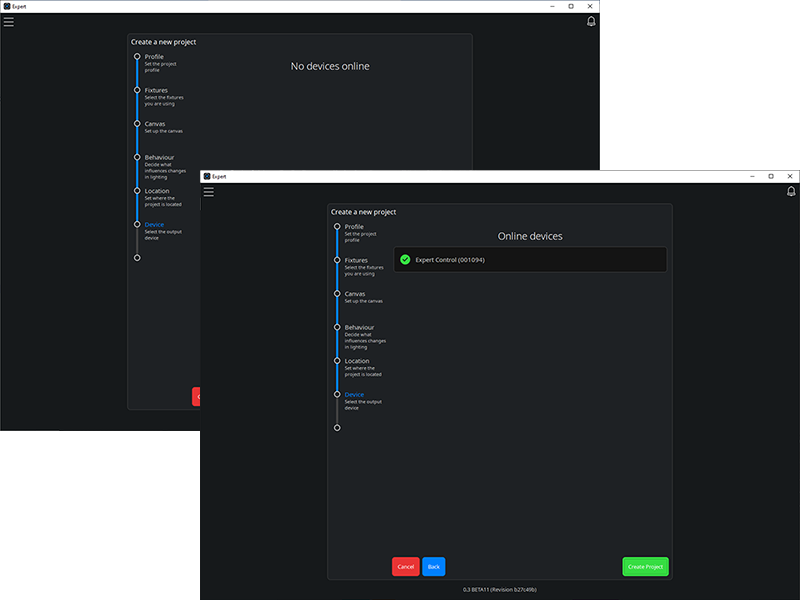This screenshot has width=800, height=600.
Task: Click the Back button
Action: click(433, 566)
